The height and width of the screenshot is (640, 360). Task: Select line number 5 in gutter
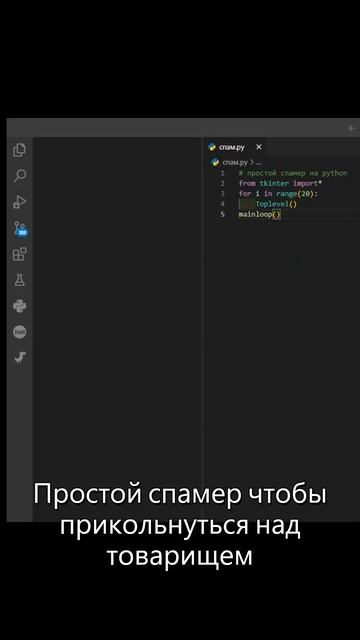(x=222, y=214)
